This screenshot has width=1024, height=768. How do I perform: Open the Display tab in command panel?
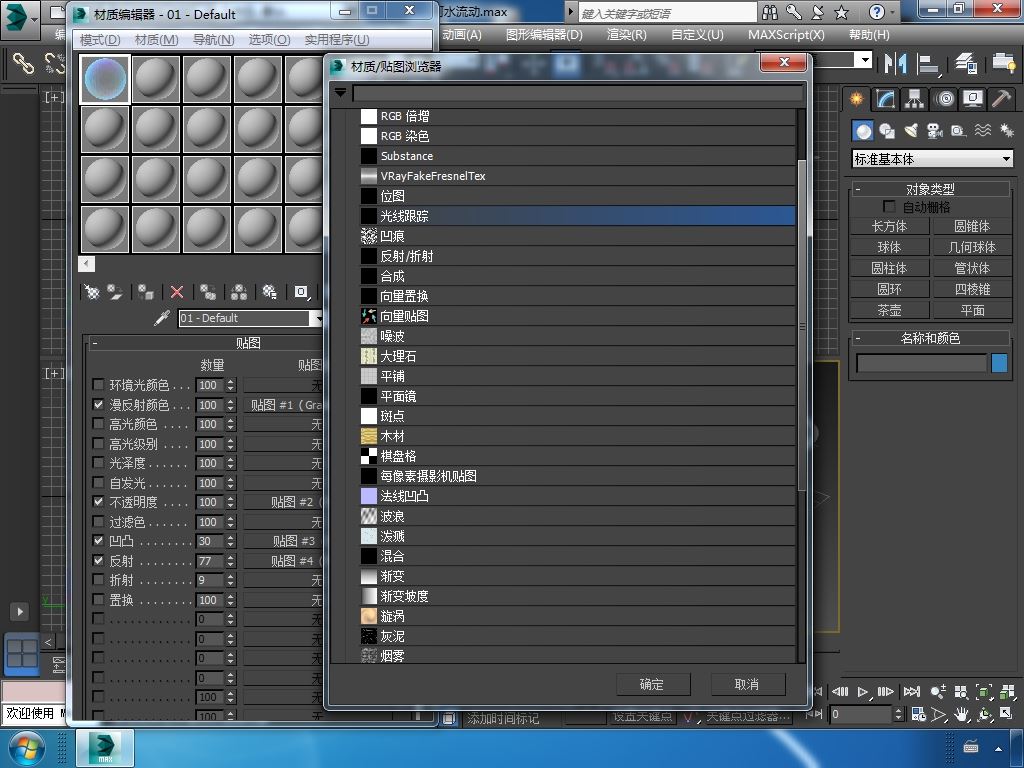973,99
